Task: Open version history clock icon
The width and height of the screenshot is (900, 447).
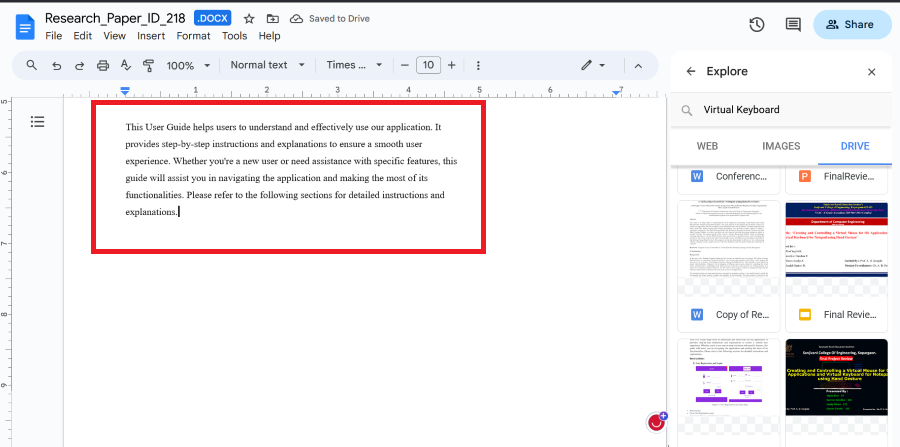Action: tap(757, 25)
